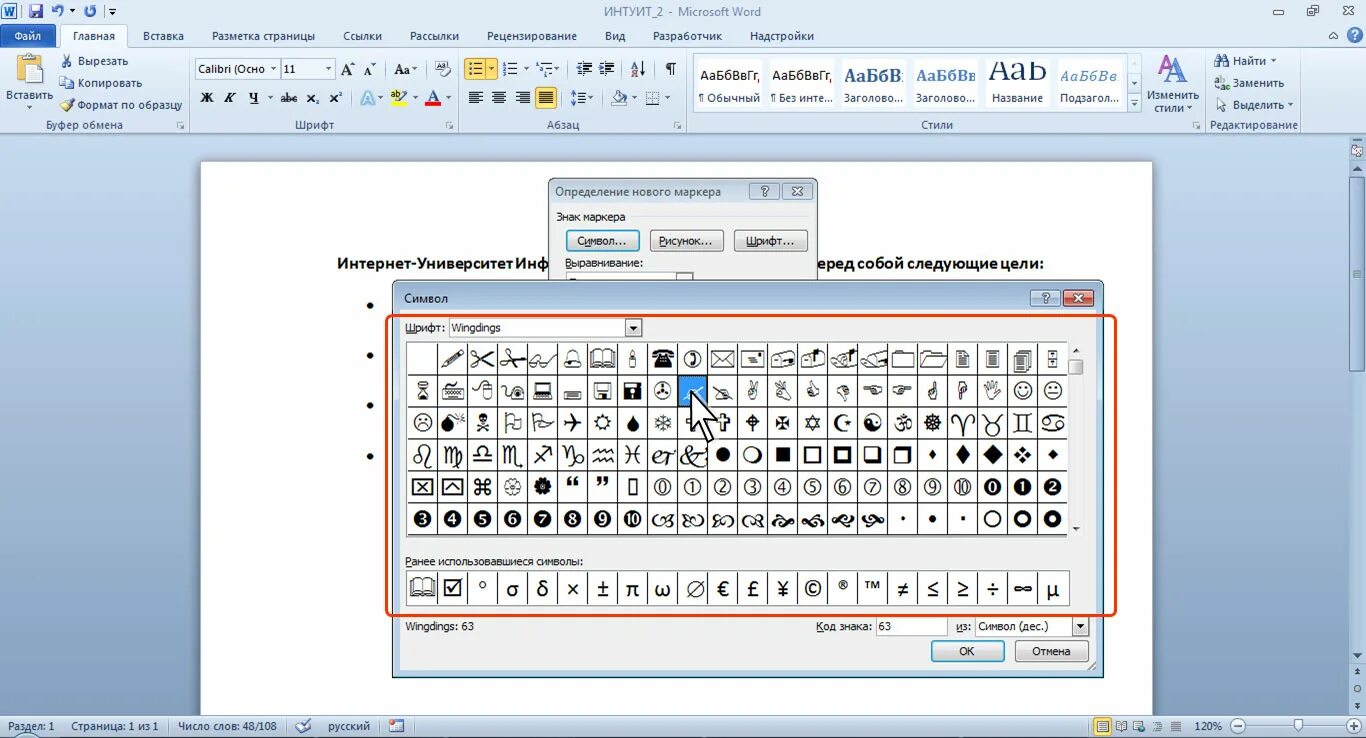This screenshot has height=738, width=1366.
Task: Open the 'из' character set dropdown
Action: click(x=1080, y=626)
